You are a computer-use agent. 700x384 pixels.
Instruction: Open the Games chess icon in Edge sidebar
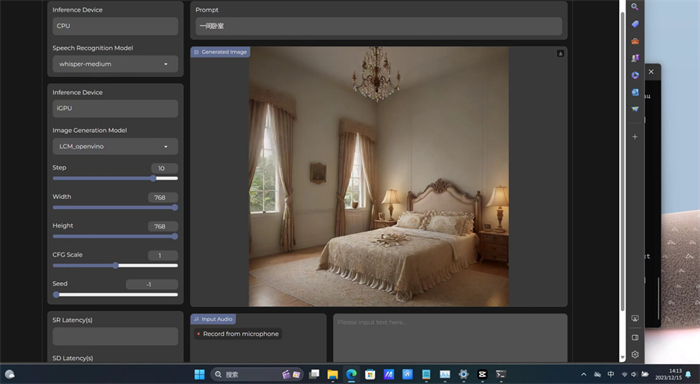[x=635, y=58]
